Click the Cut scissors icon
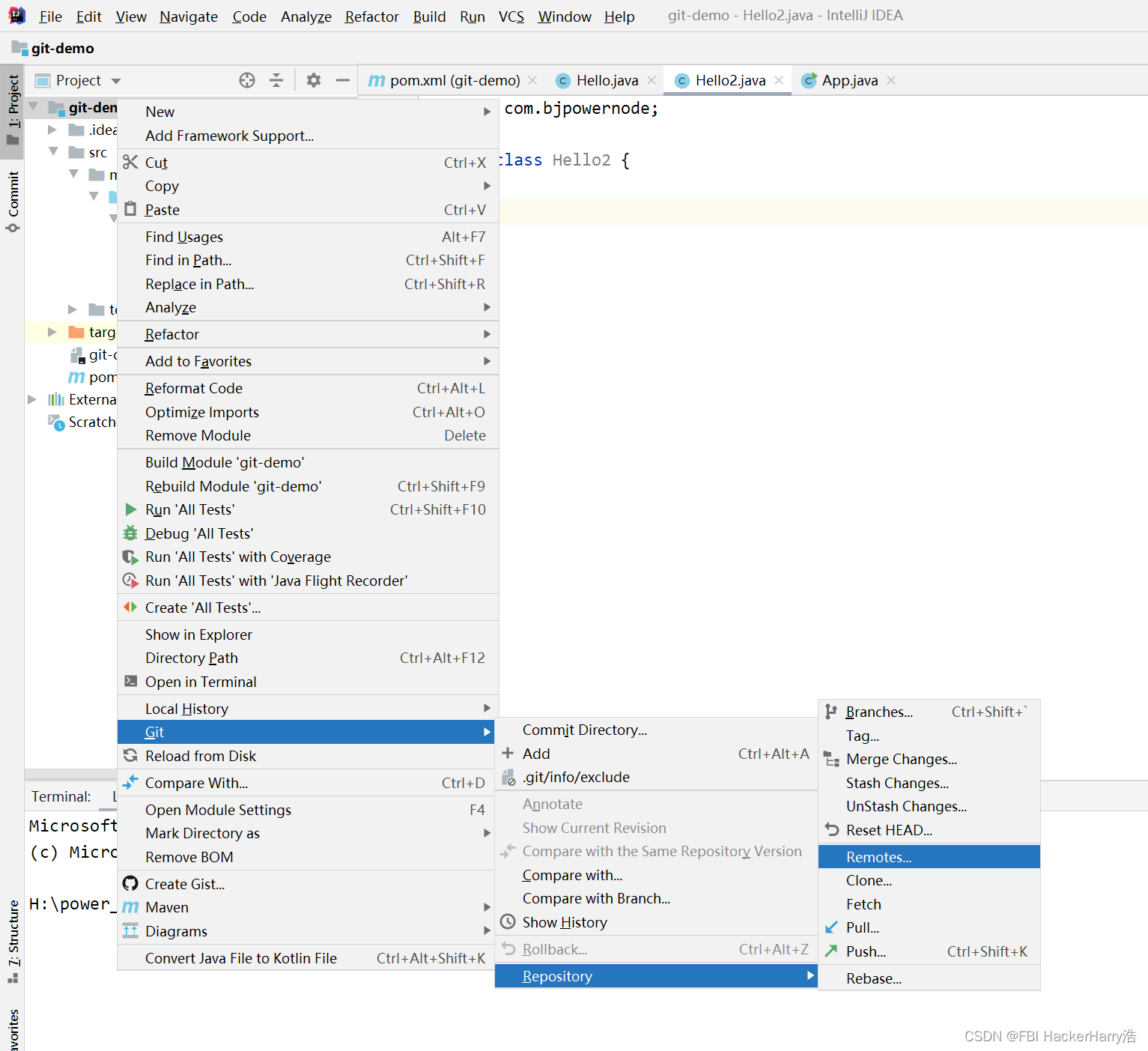 [130, 162]
